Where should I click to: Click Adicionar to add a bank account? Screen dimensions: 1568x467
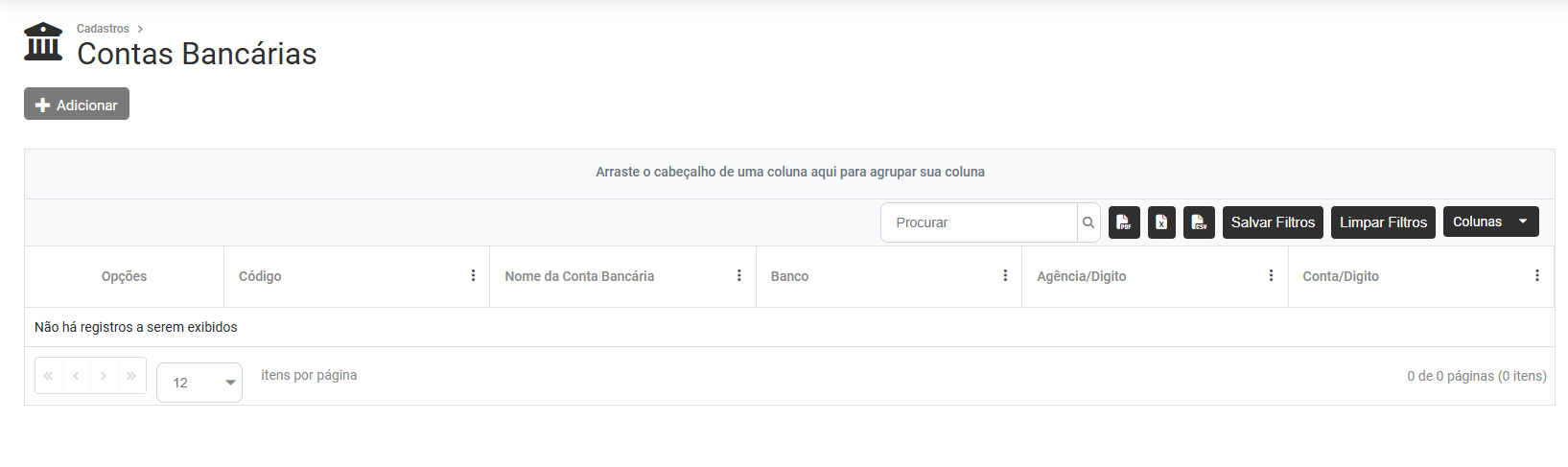click(77, 105)
